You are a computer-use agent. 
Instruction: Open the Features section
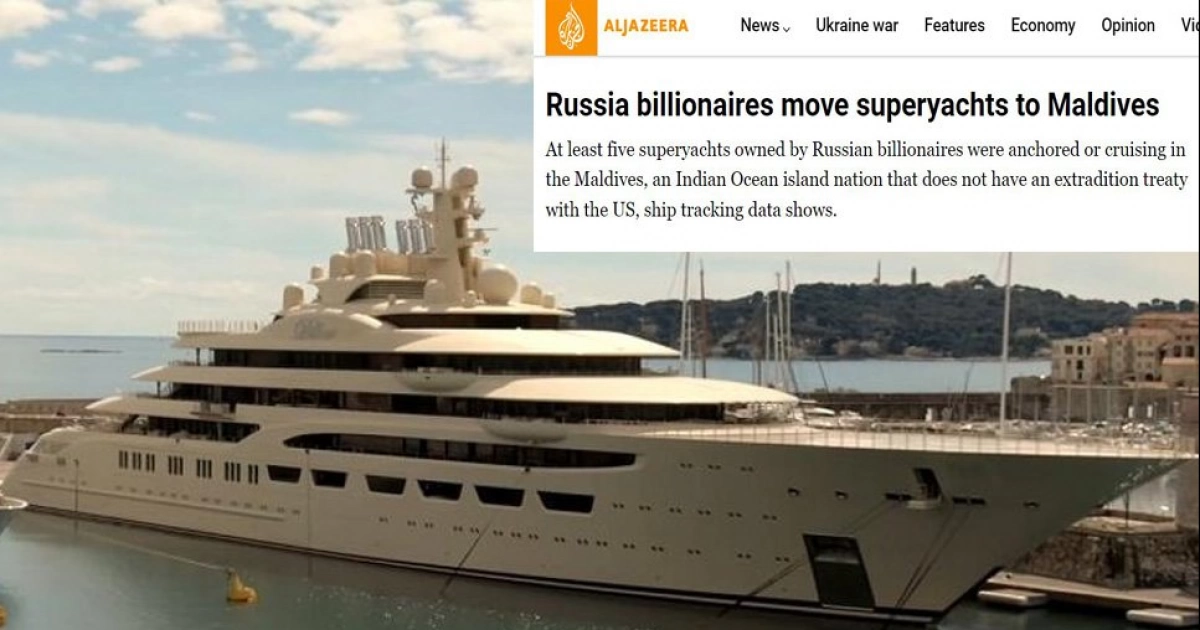(954, 26)
